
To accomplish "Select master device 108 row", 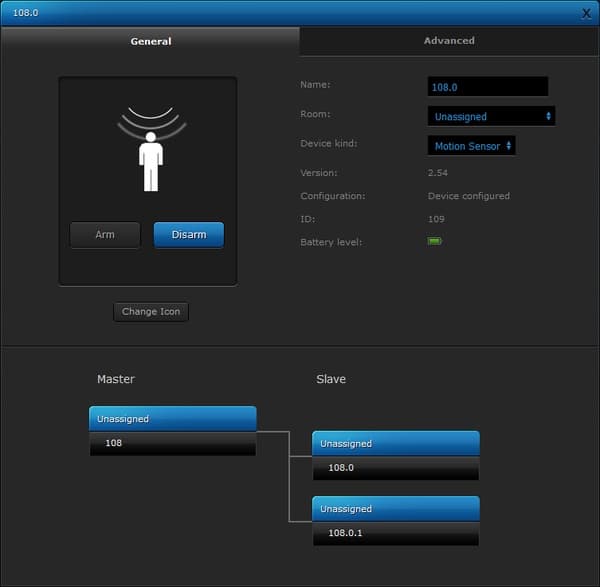I will [x=173, y=443].
